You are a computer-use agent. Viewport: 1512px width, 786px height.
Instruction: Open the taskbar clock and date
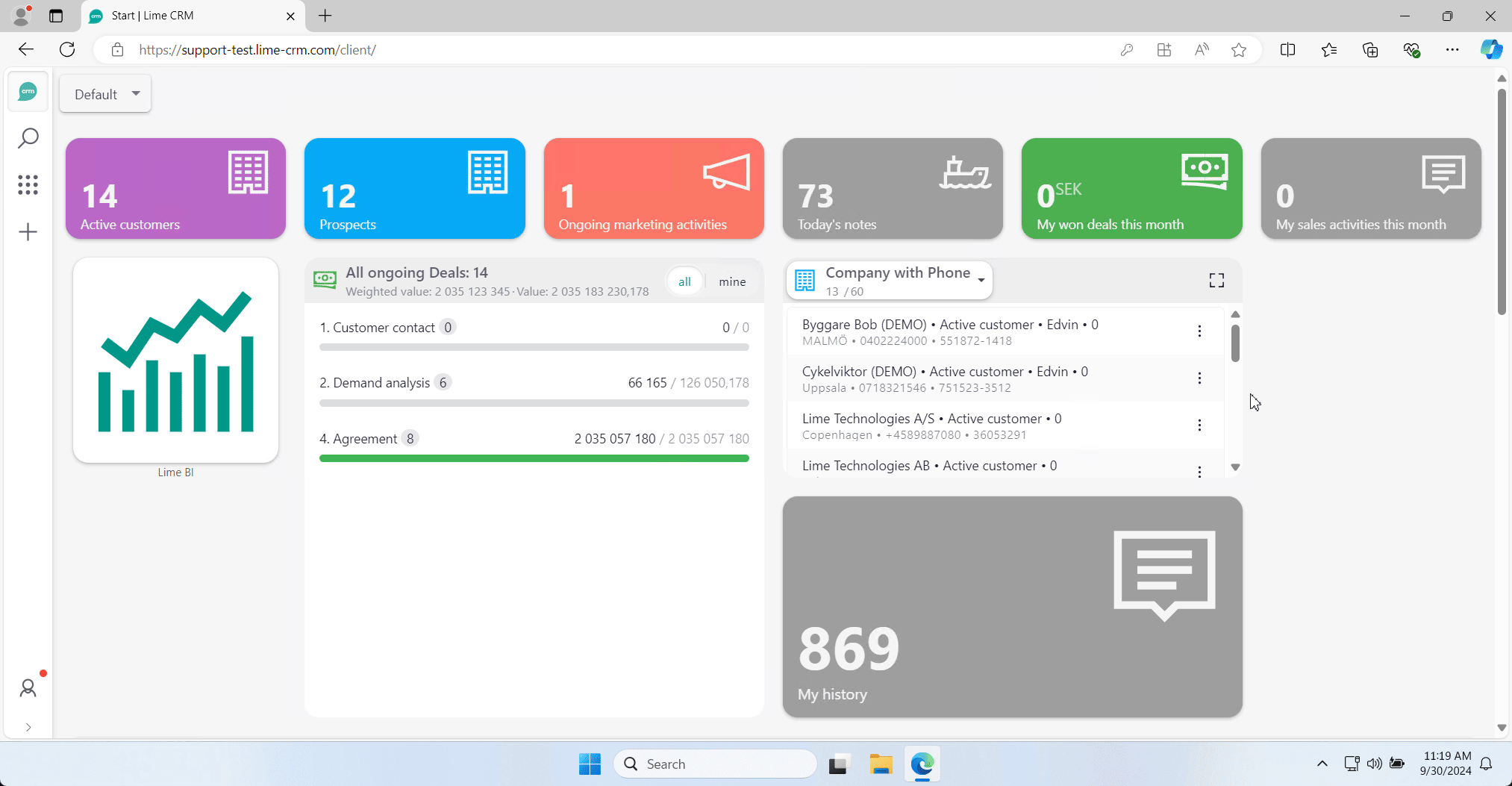tap(1446, 764)
